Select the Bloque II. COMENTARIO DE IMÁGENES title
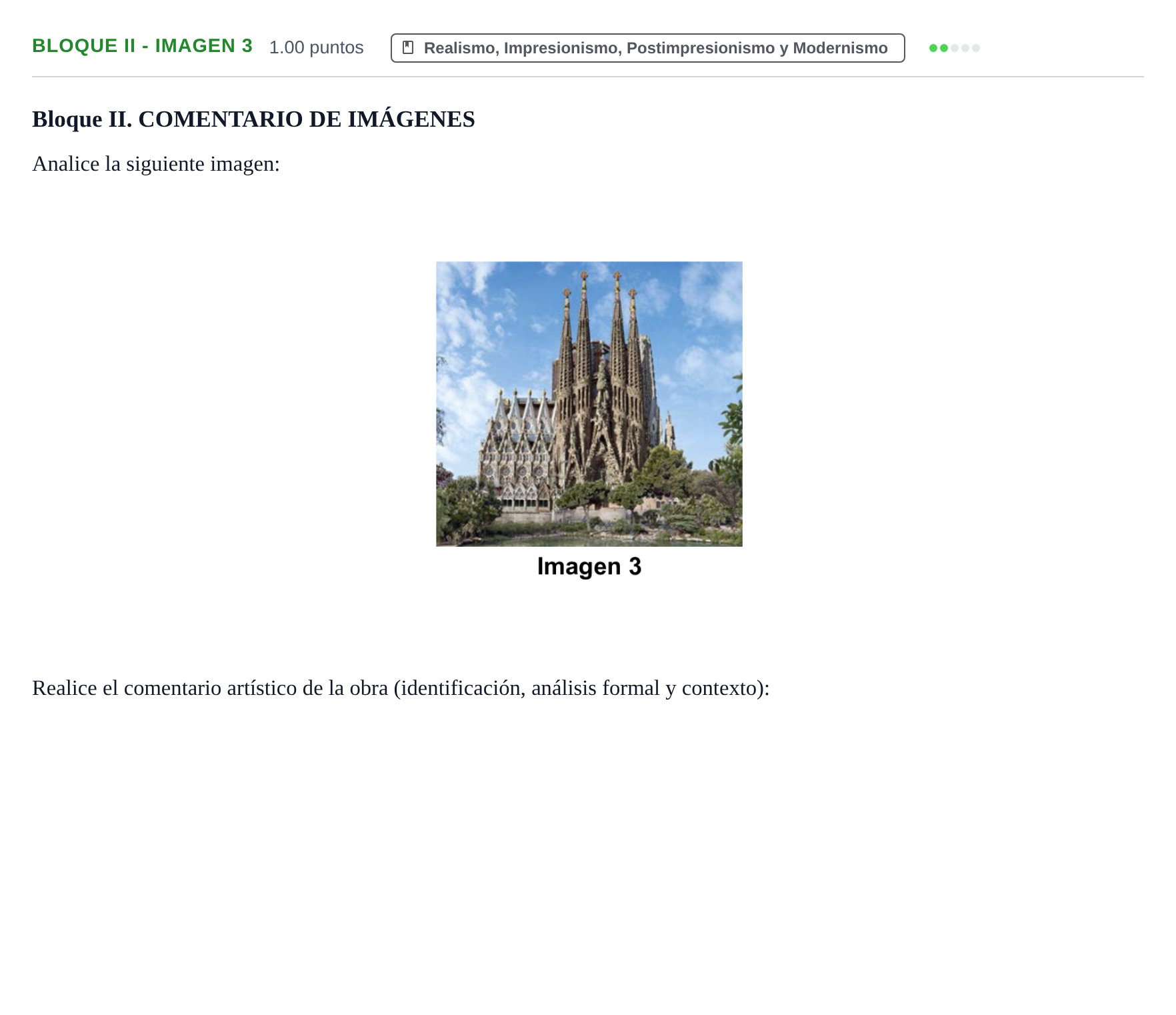Viewport: 1176px width, 1015px height. 253,119
